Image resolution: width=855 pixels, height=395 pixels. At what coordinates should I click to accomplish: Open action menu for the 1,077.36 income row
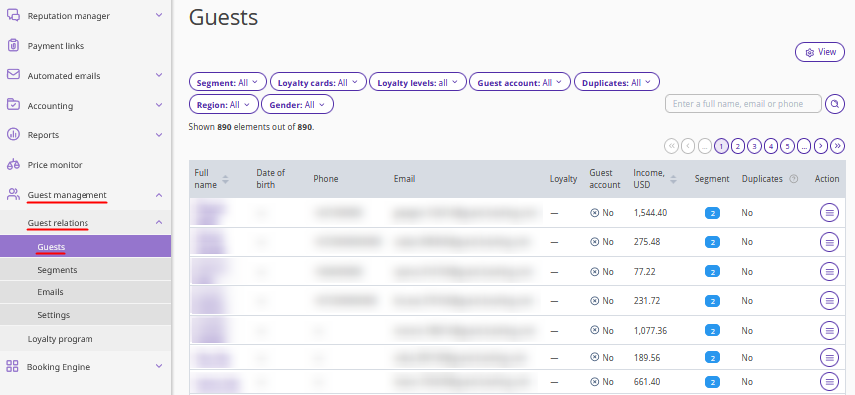[x=829, y=330]
